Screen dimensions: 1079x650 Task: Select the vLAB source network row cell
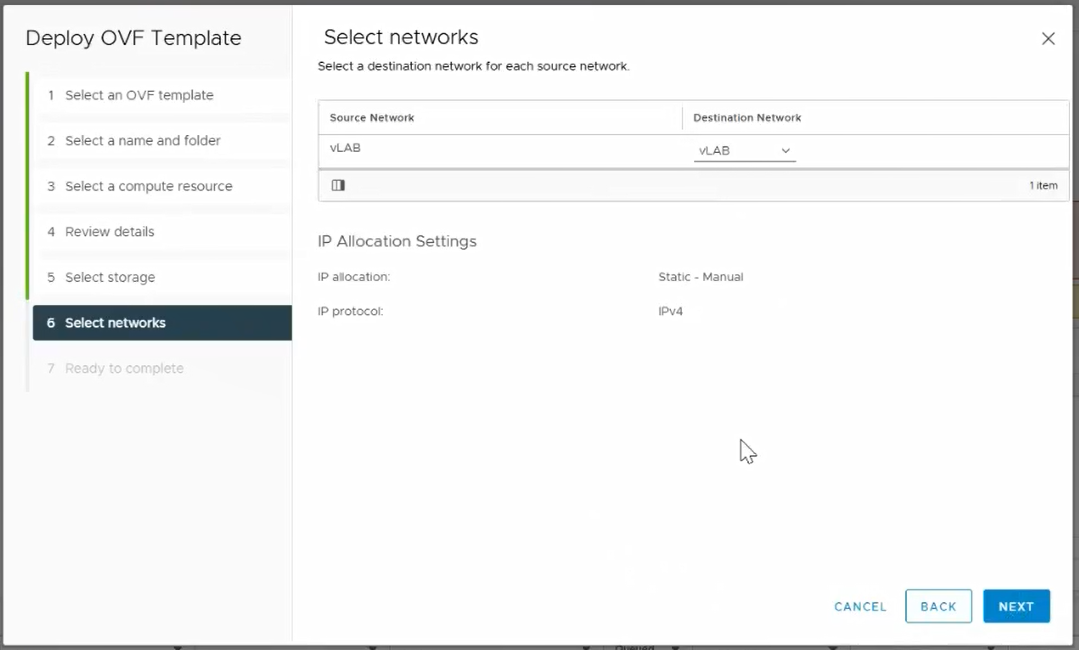coord(345,149)
